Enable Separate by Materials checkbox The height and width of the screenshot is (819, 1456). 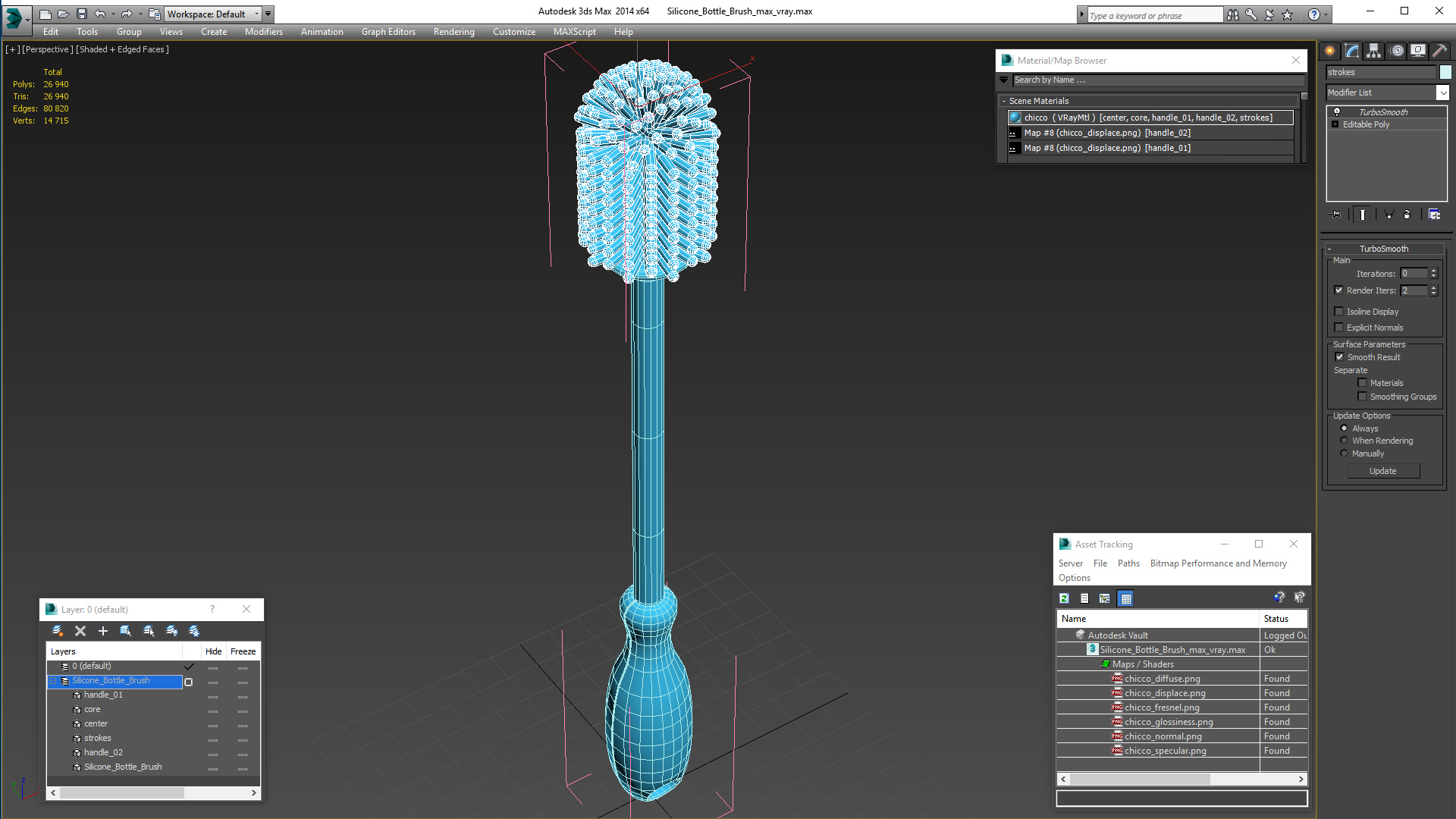pos(1362,383)
